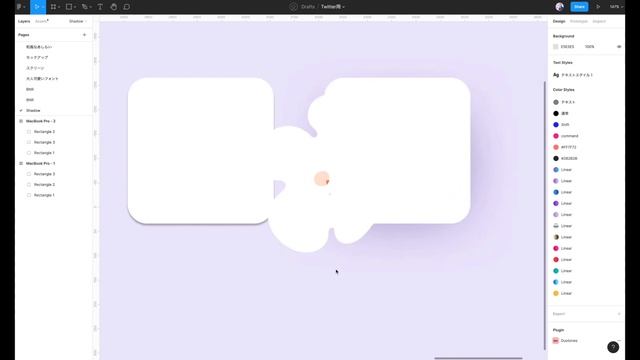Select the Text tool

100,7
